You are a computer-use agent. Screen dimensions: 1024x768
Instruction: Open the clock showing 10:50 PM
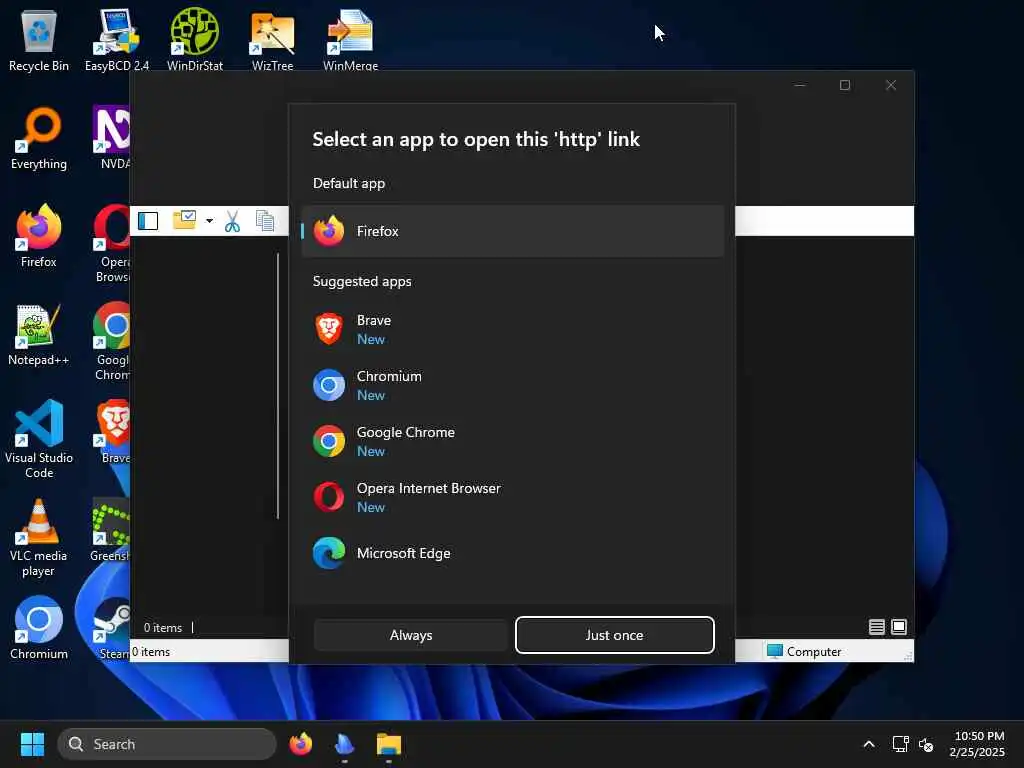tap(978, 744)
